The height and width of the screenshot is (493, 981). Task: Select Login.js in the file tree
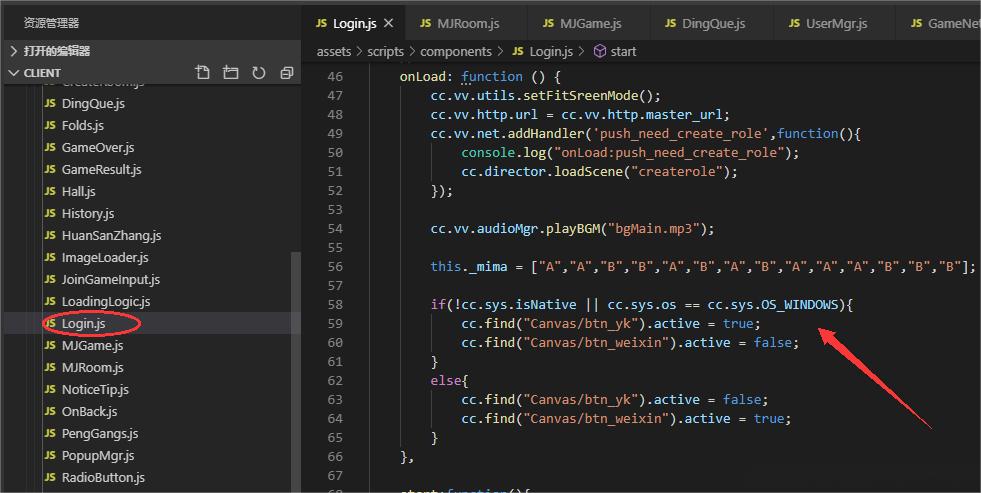(83, 323)
